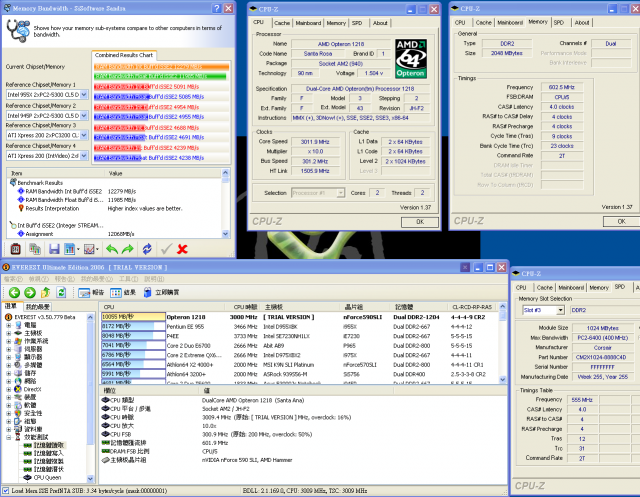Click the scroll up arrow of EVEREST's benchmark list
Image resolution: width=640 pixels, height=497 pixels.
tap(502, 306)
